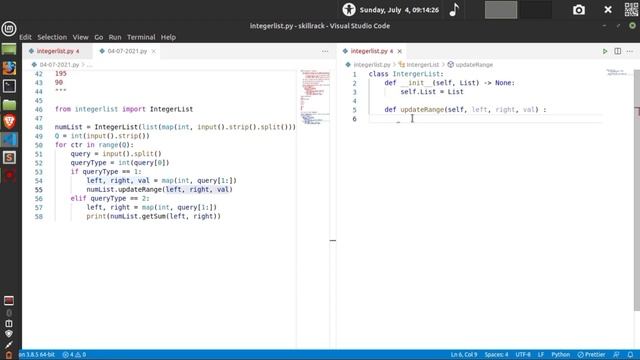
Task: Click the QR code icon in top bar
Action: point(631,9)
